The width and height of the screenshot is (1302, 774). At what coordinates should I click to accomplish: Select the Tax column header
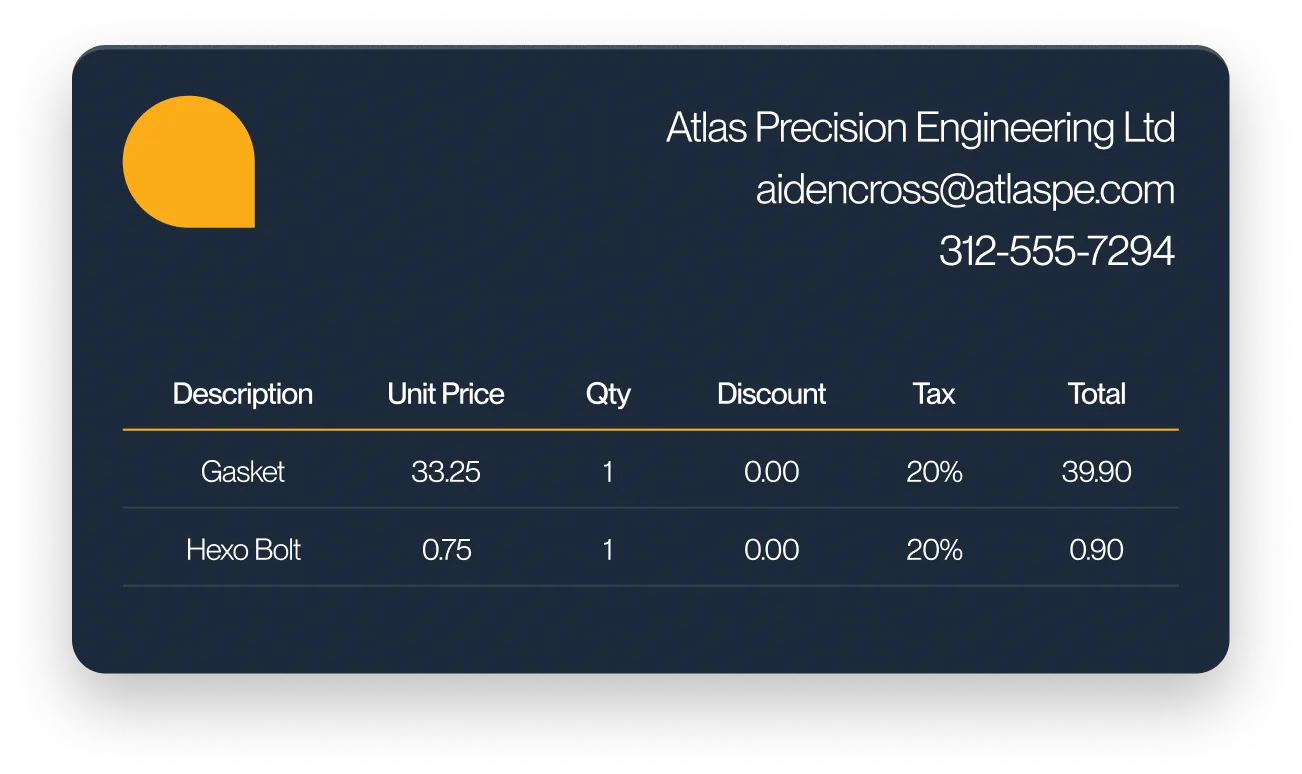(934, 394)
